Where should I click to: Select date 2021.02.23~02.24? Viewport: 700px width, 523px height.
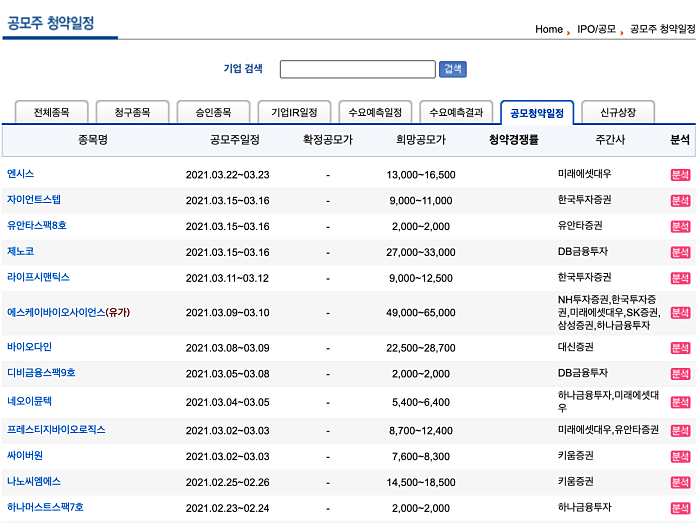[x=228, y=508]
